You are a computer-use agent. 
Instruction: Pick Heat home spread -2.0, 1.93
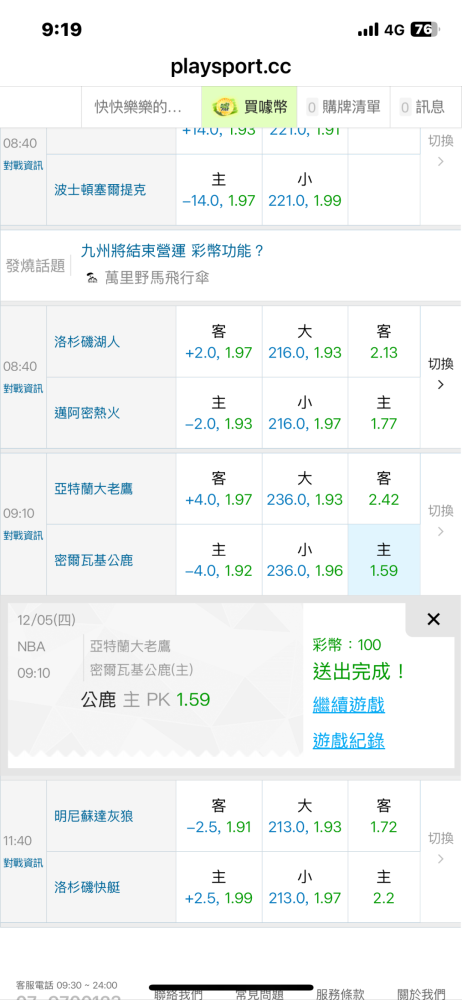pyautogui.click(x=219, y=413)
